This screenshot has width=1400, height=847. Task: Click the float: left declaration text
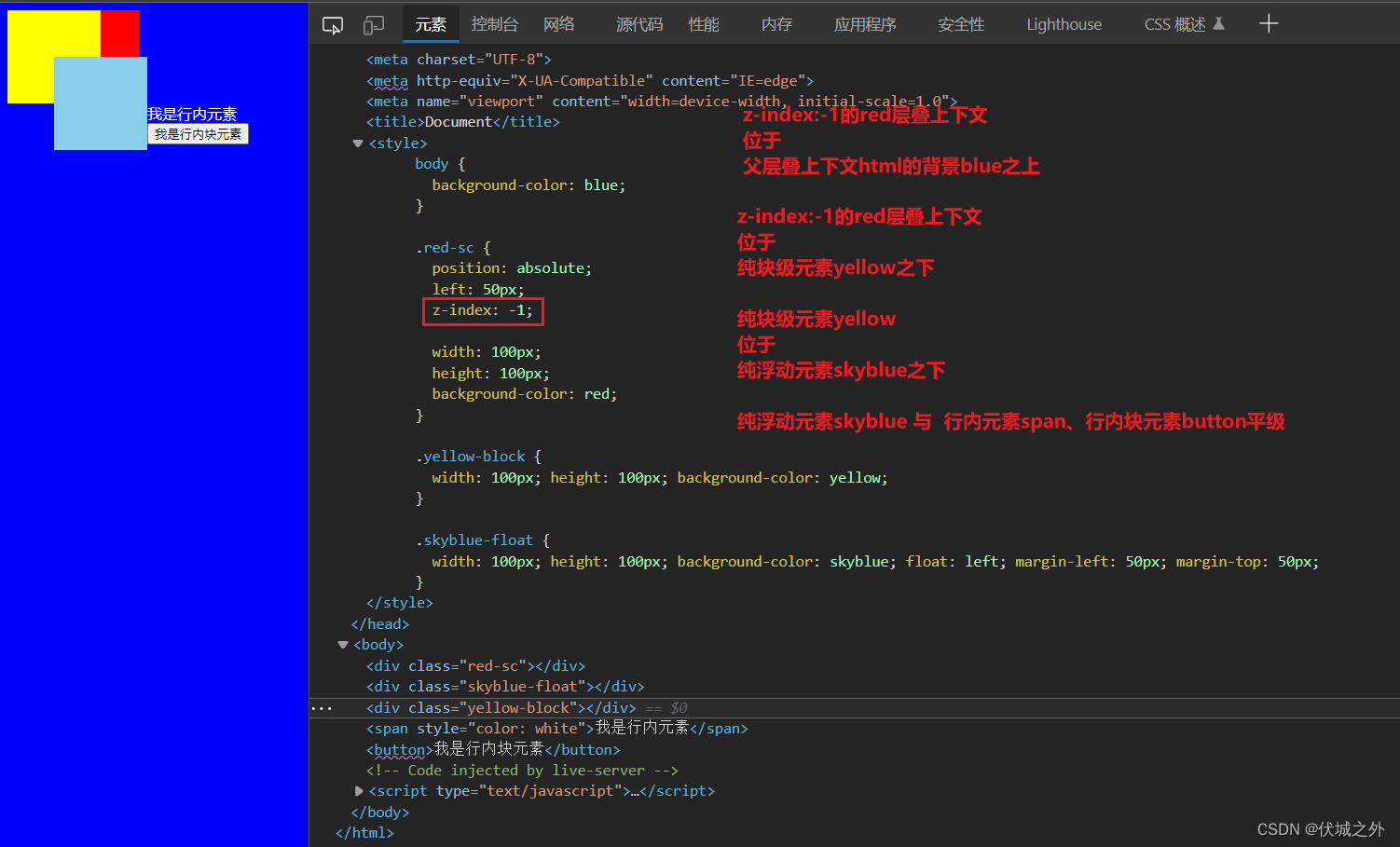[x=956, y=562]
